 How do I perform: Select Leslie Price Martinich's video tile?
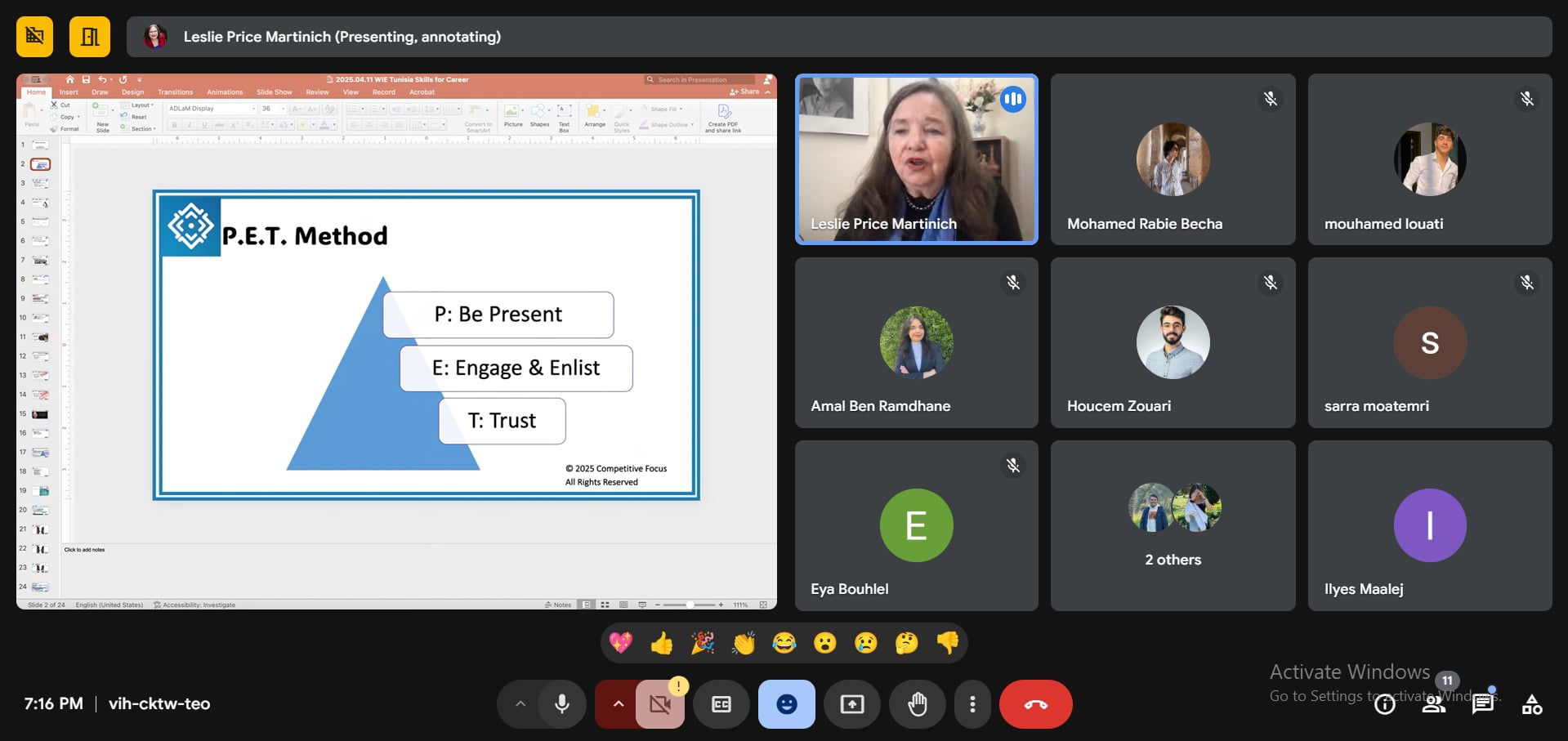pyautogui.click(x=916, y=159)
